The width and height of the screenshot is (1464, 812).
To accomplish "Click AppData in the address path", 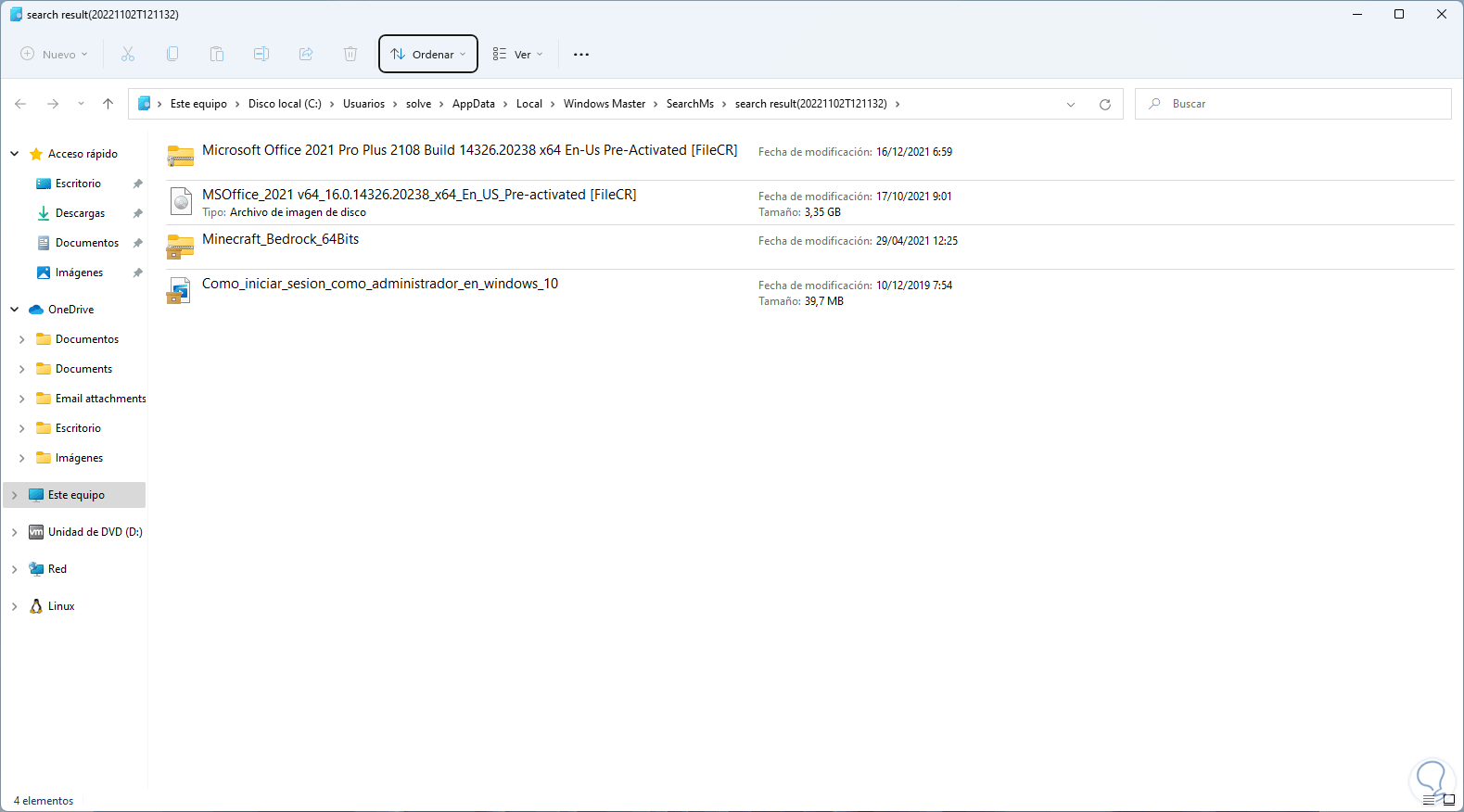I will pyautogui.click(x=474, y=104).
